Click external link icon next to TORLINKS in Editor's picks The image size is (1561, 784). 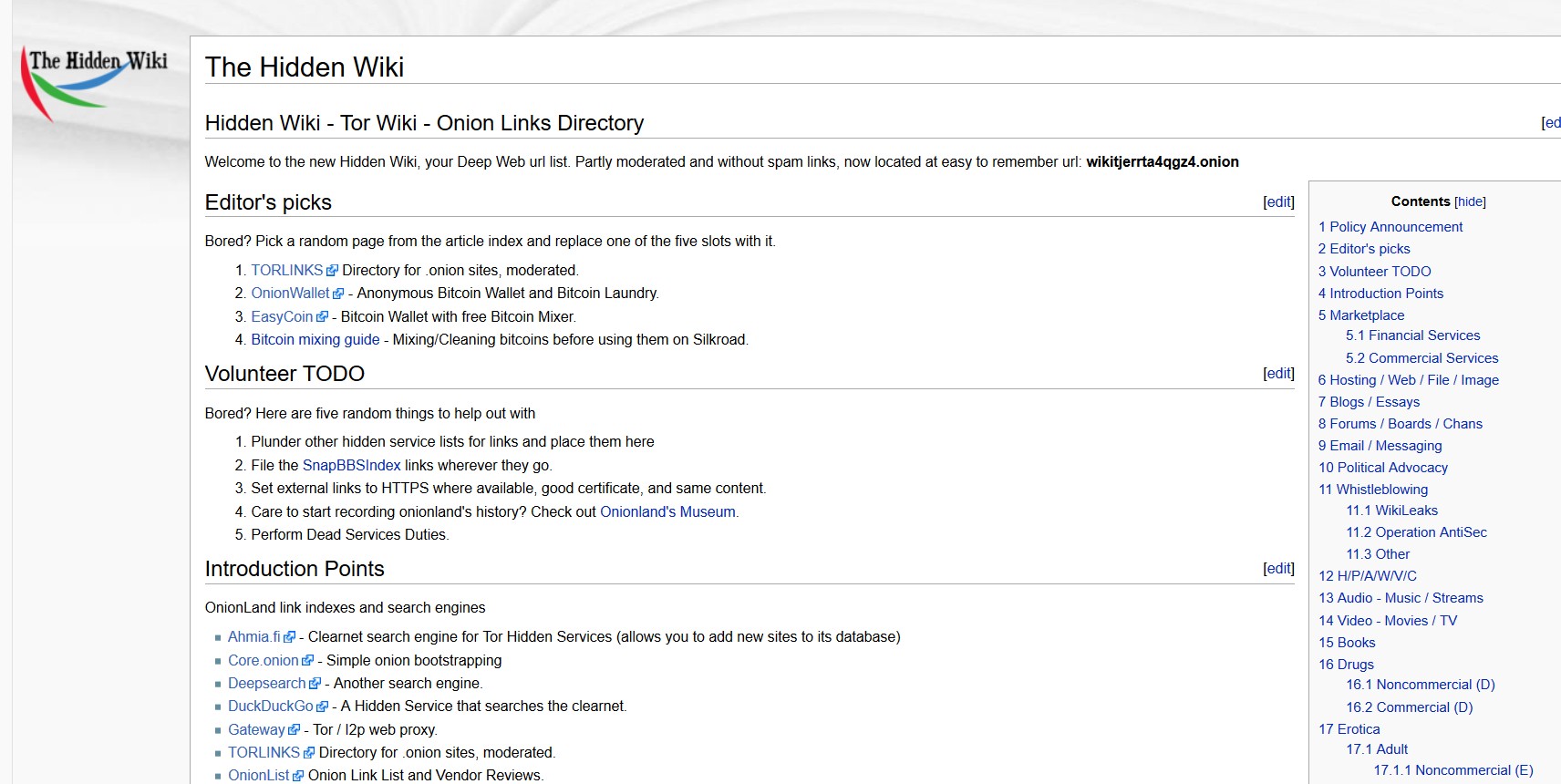(x=332, y=271)
